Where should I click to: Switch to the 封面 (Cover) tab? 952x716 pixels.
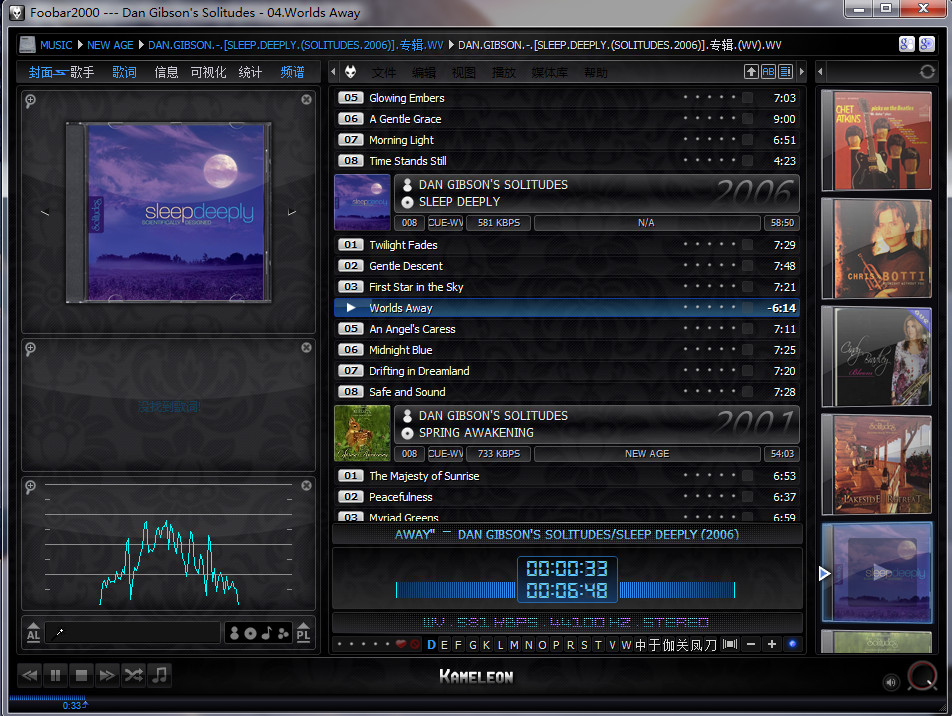coord(41,72)
